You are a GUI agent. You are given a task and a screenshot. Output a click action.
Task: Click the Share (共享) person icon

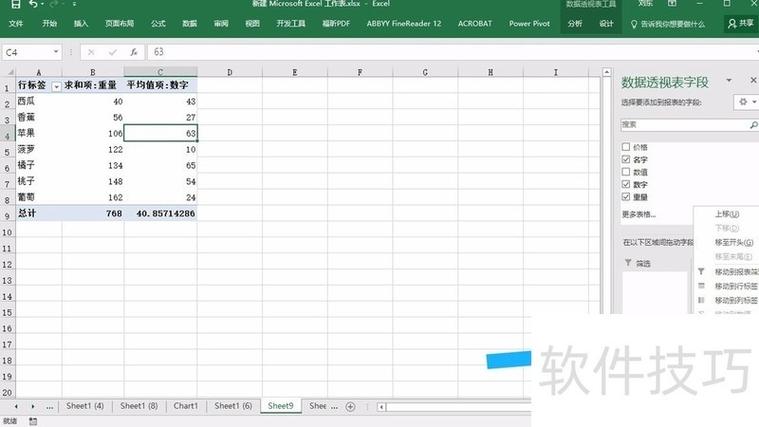pyautogui.click(x=732, y=23)
